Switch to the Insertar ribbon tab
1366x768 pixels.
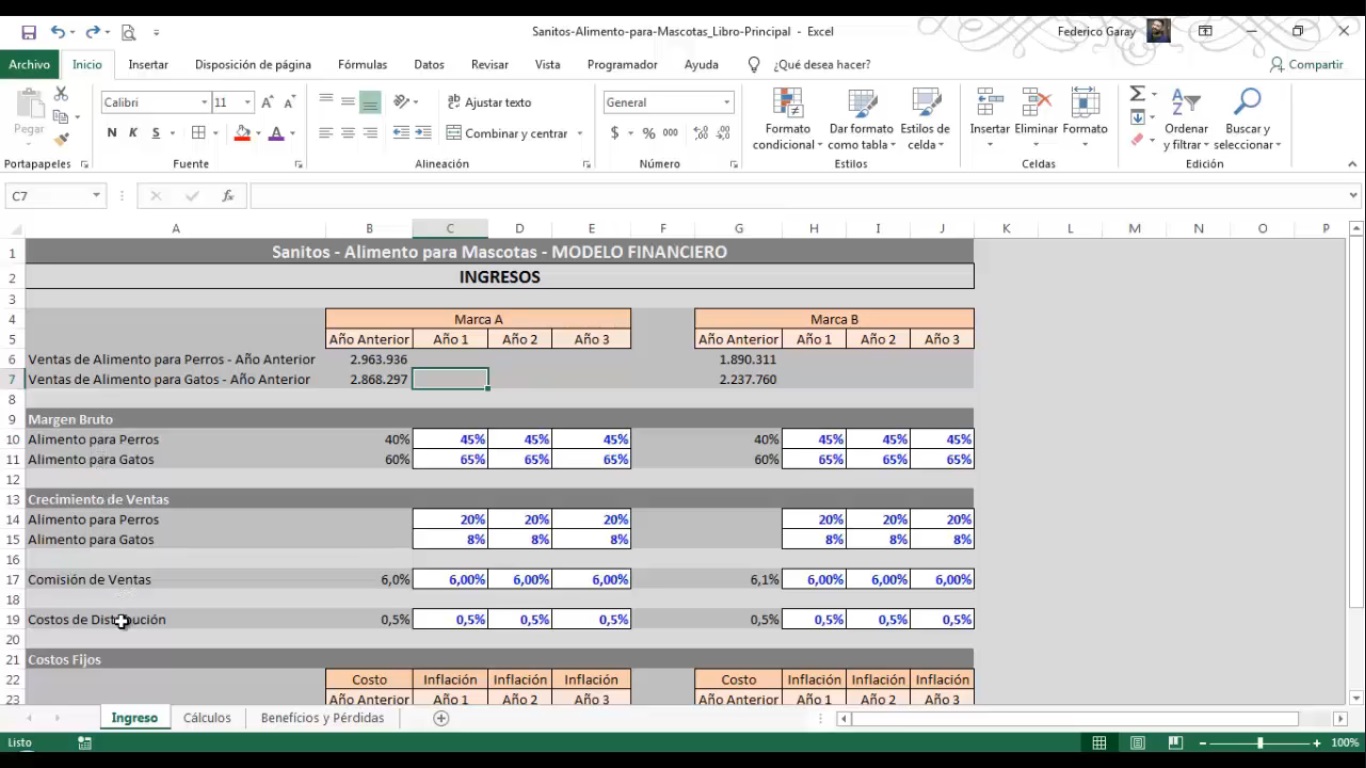pos(148,64)
